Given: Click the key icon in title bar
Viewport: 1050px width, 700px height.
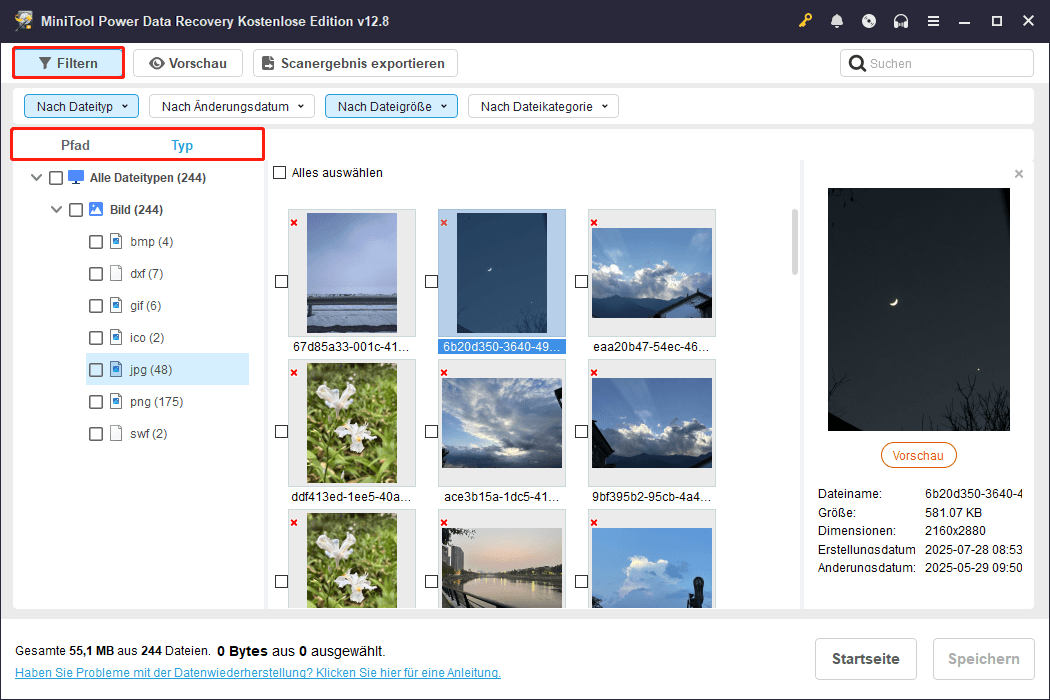Looking at the screenshot, I should click(805, 21).
